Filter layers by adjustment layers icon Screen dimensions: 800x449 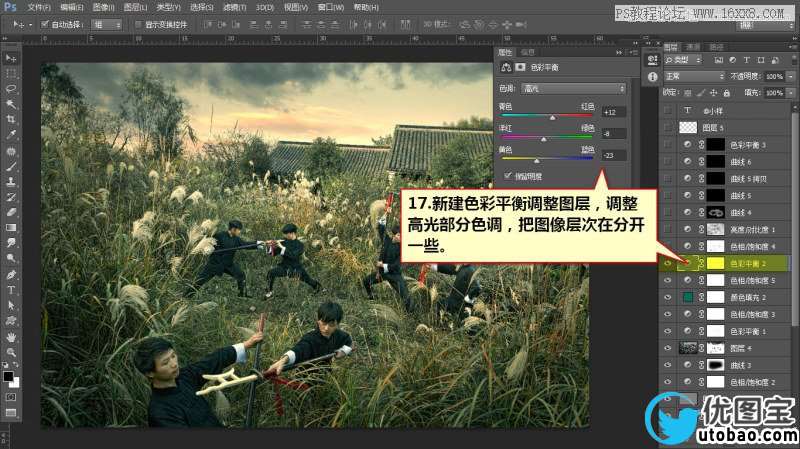point(733,60)
